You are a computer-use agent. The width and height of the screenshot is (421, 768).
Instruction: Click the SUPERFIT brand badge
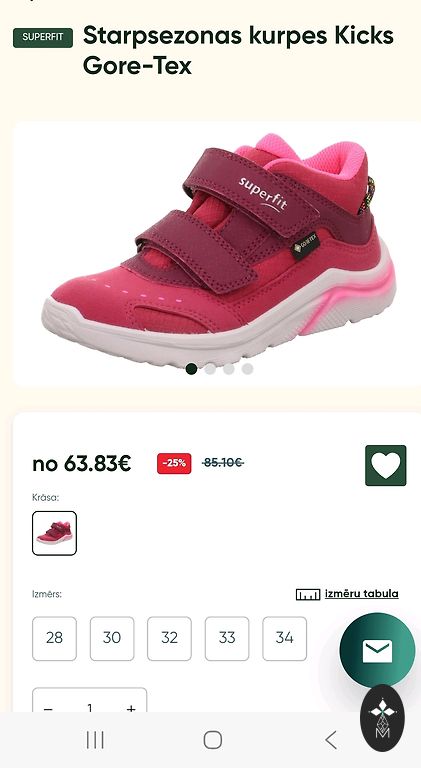point(43,38)
